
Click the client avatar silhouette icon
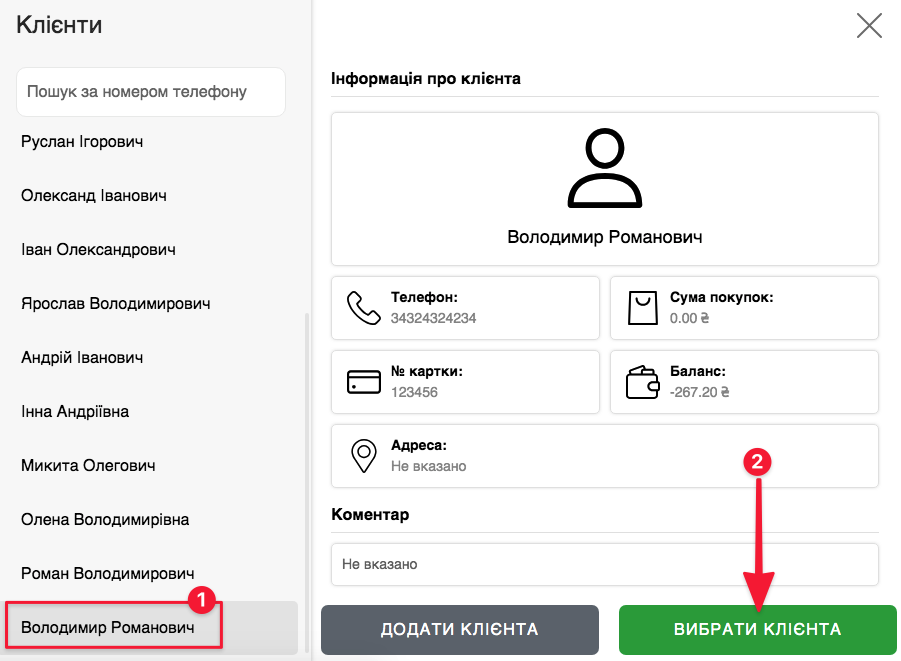point(604,168)
